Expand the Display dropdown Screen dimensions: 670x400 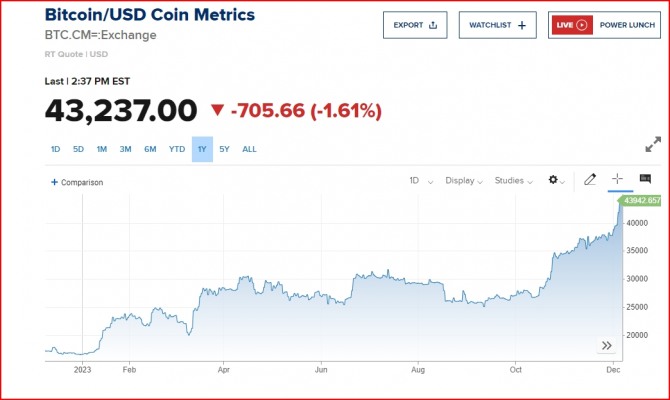coord(464,181)
